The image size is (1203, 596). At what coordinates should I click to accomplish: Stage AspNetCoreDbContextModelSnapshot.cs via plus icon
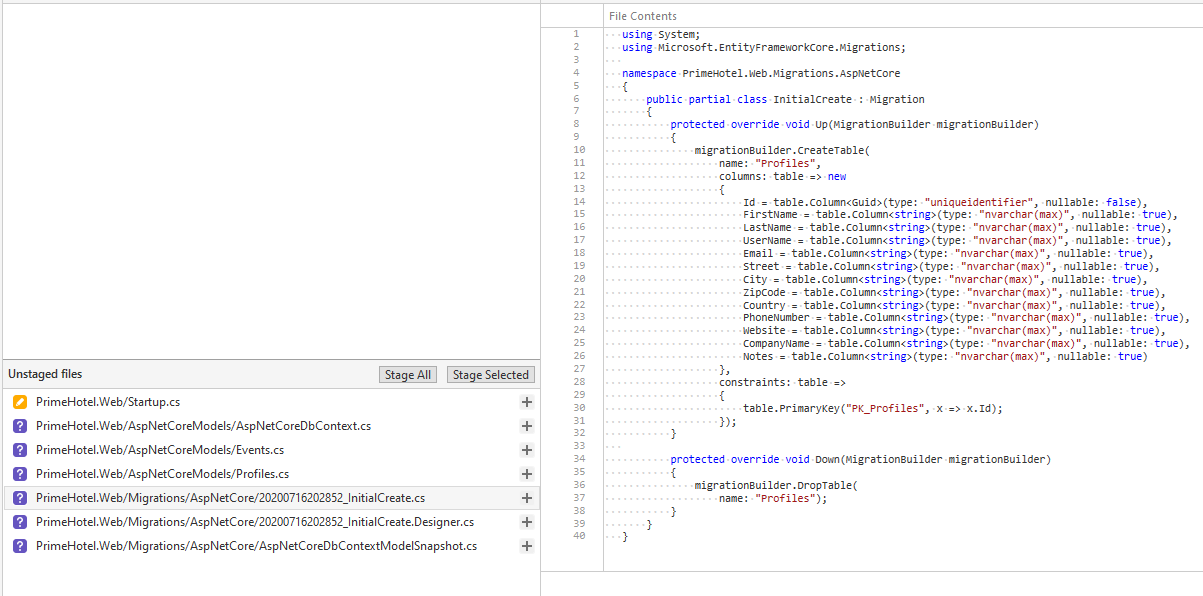(527, 546)
